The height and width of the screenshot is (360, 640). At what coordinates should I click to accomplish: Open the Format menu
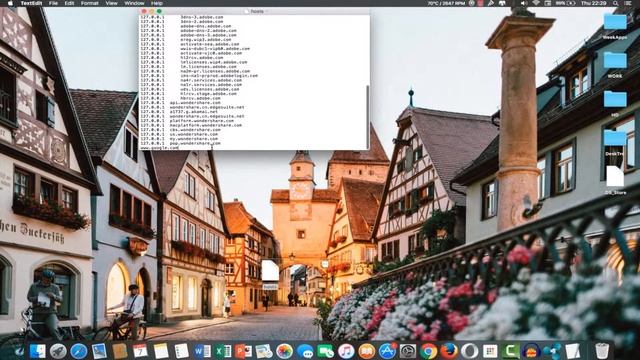[x=89, y=3]
